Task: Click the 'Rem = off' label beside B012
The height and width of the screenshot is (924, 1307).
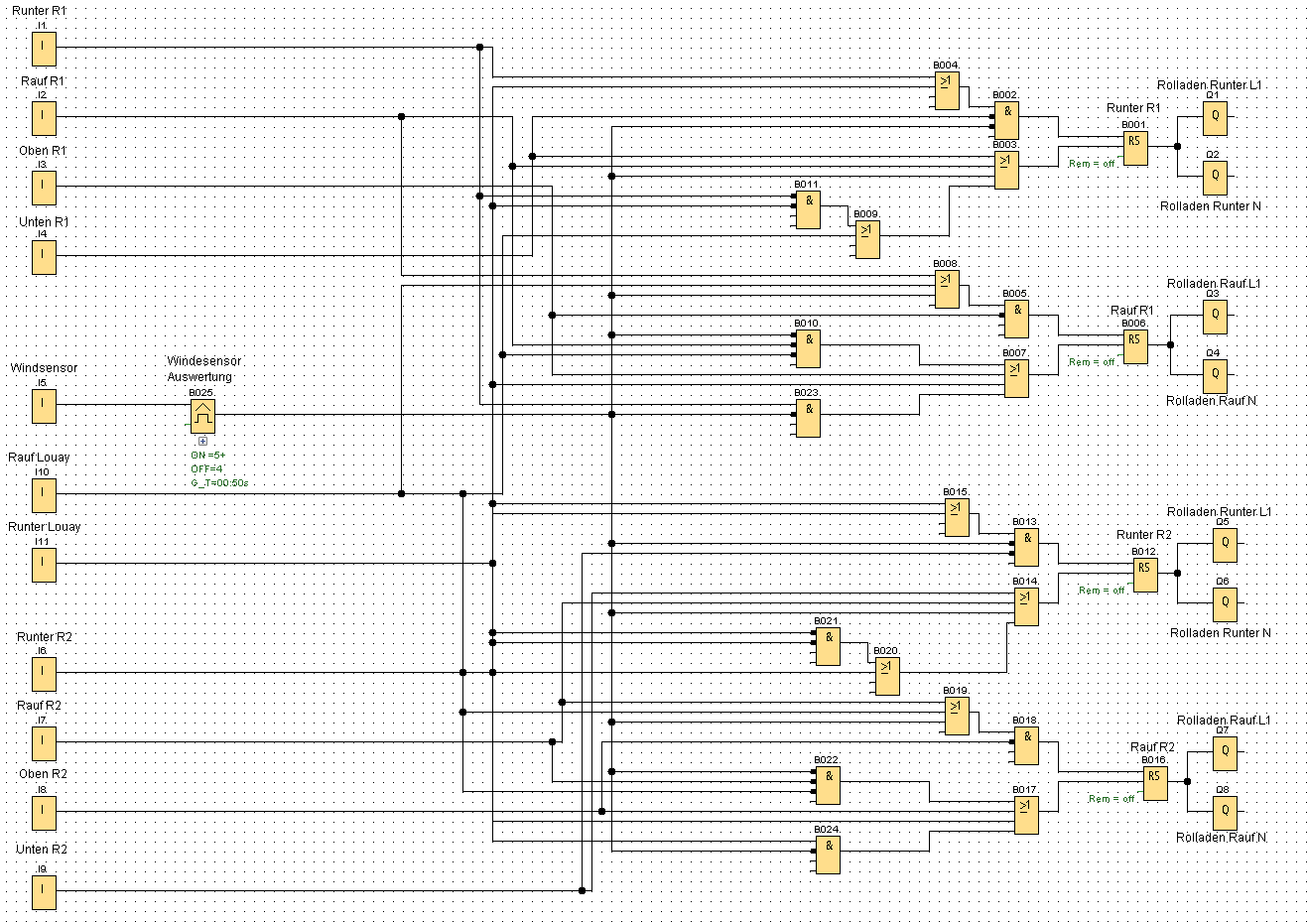Action: coord(1102,591)
